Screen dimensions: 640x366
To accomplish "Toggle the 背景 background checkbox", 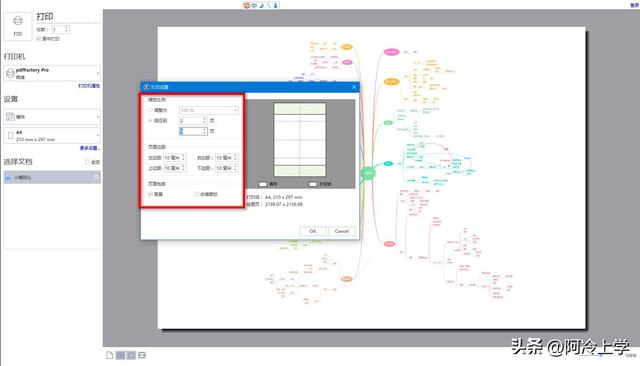I will (x=150, y=194).
